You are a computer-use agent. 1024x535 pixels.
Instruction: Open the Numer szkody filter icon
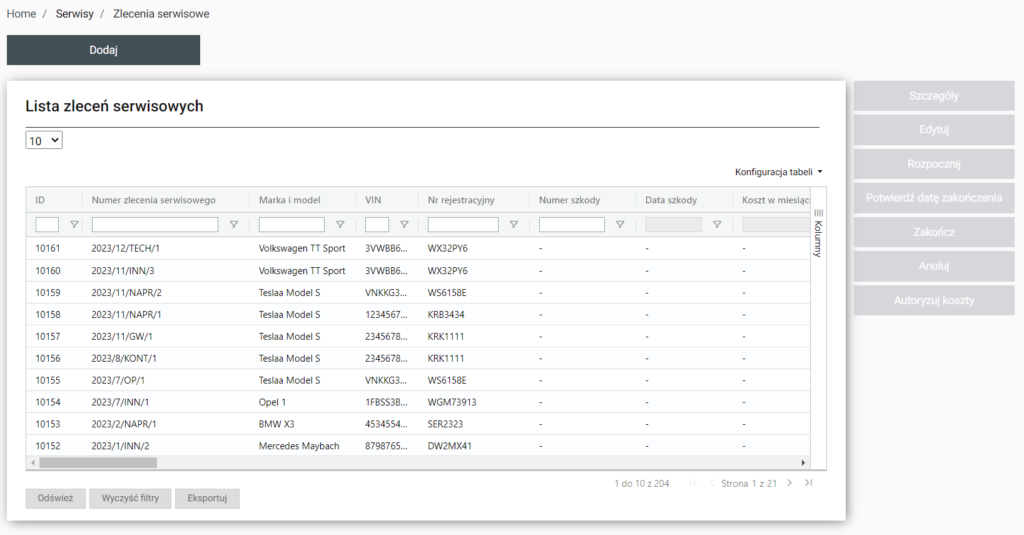click(x=620, y=225)
